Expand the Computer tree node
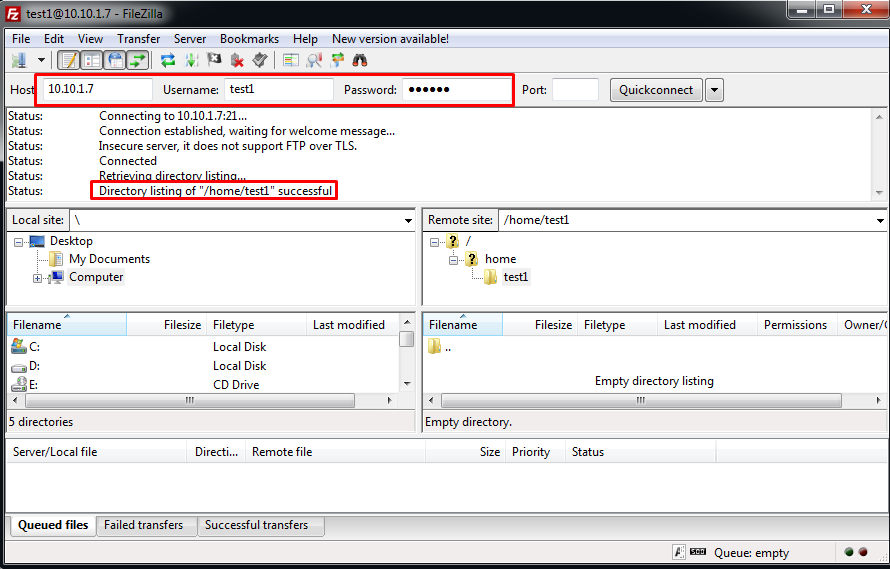The image size is (890, 569). coord(37,278)
